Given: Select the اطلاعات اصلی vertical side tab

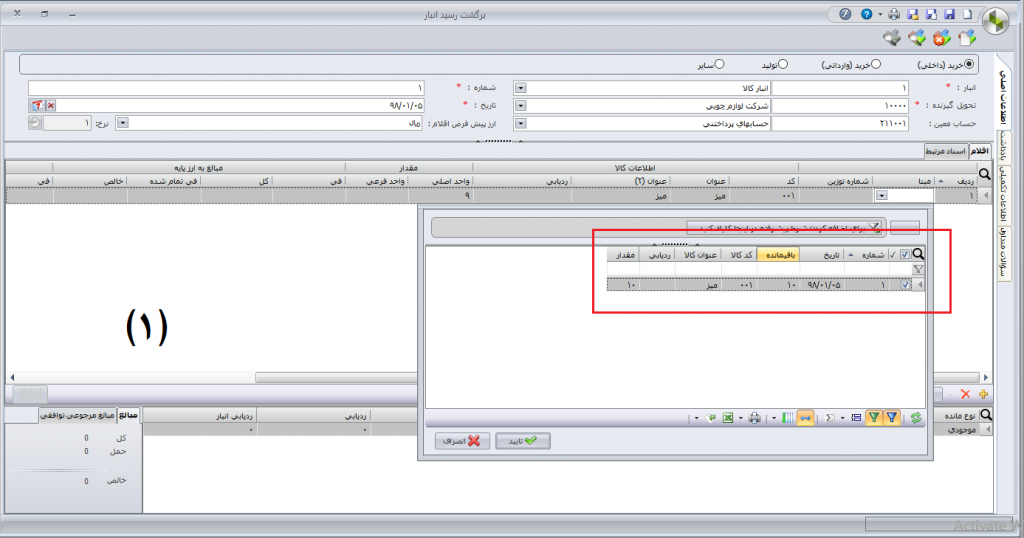Looking at the screenshot, I should [x=1003, y=98].
